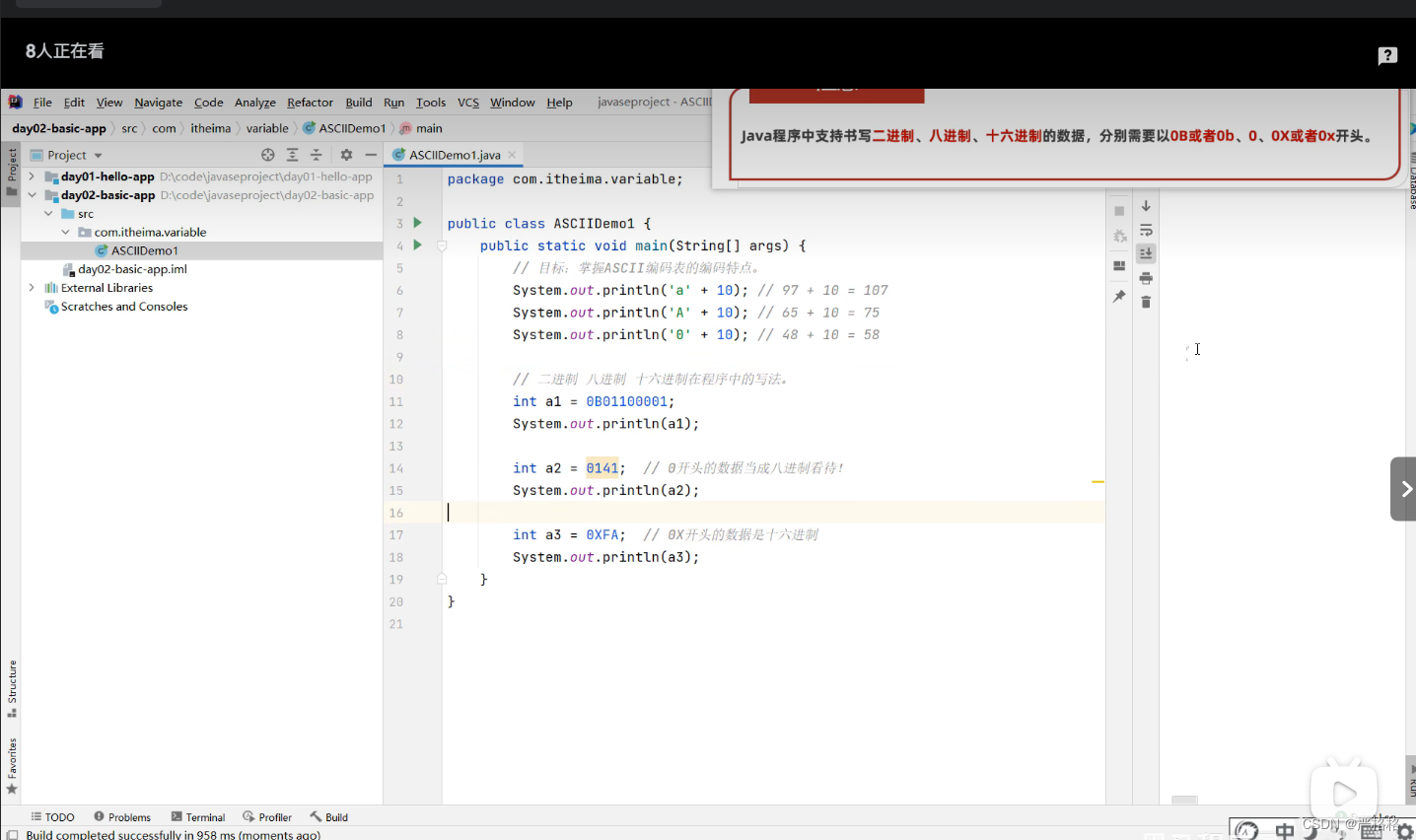This screenshot has width=1416, height=840.
Task: Click the Expand All icon in Project panel
Action: point(292,155)
